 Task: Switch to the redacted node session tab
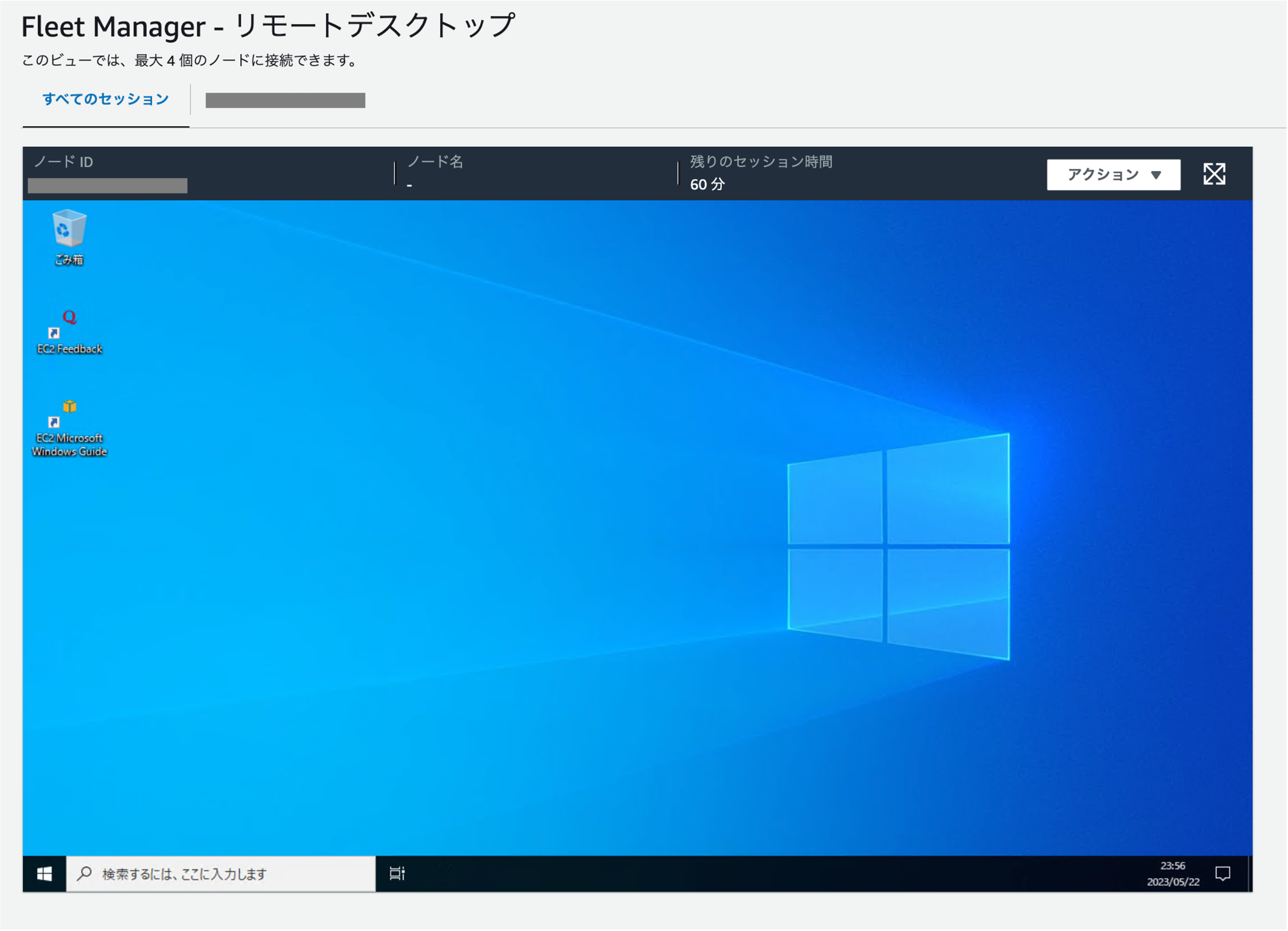pos(285,100)
